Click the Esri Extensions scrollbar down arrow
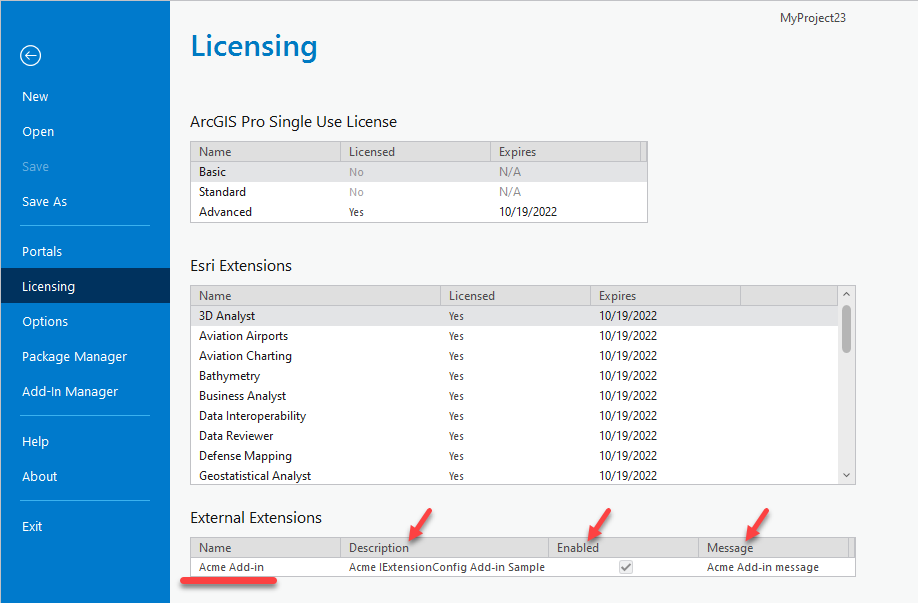Viewport: 918px width, 603px height. (846, 474)
